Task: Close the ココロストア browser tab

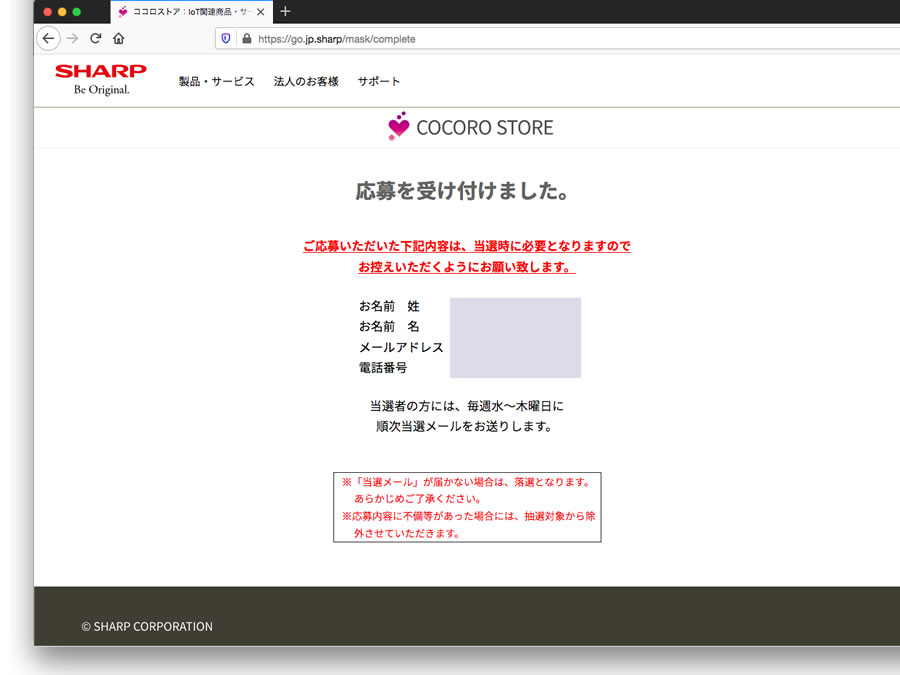Action: (261, 11)
